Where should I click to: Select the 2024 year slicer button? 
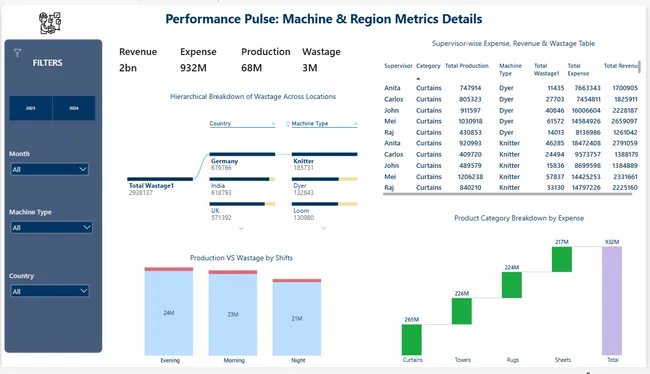[74, 108]
